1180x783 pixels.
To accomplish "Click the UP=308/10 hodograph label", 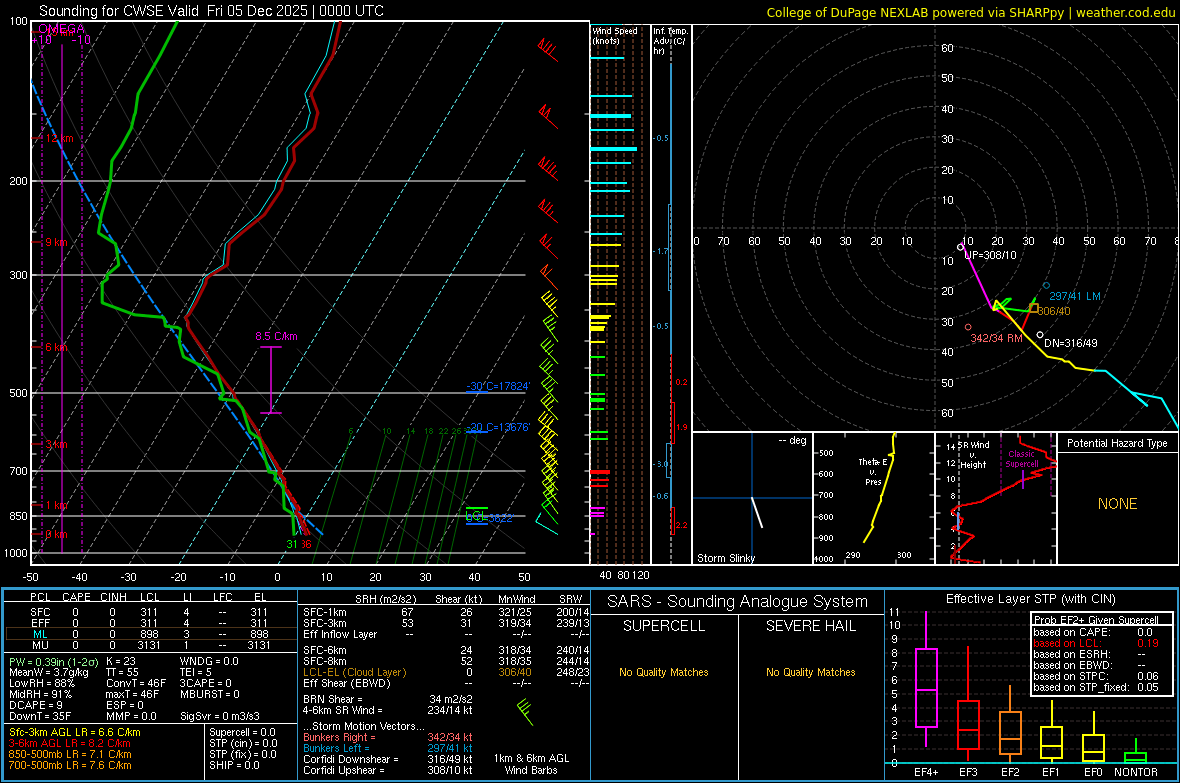I will [x=990, y=255].
